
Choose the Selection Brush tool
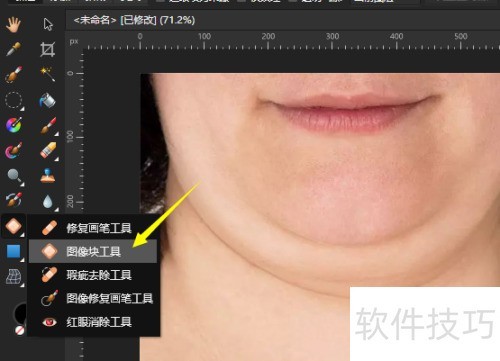[x=14, y=74]
